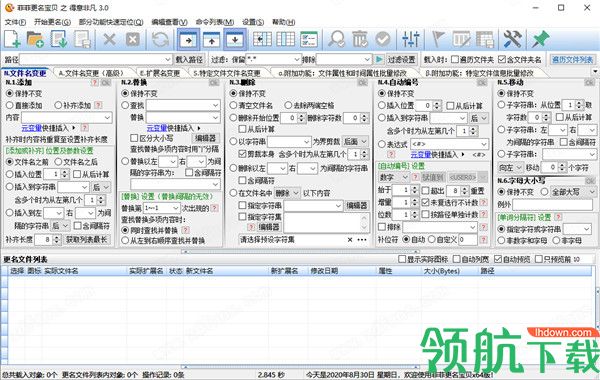This screenshot has height=380, width=600.
Task: Open the 内容 dropdown in N.1添加
Action: [x=108, y=117]
